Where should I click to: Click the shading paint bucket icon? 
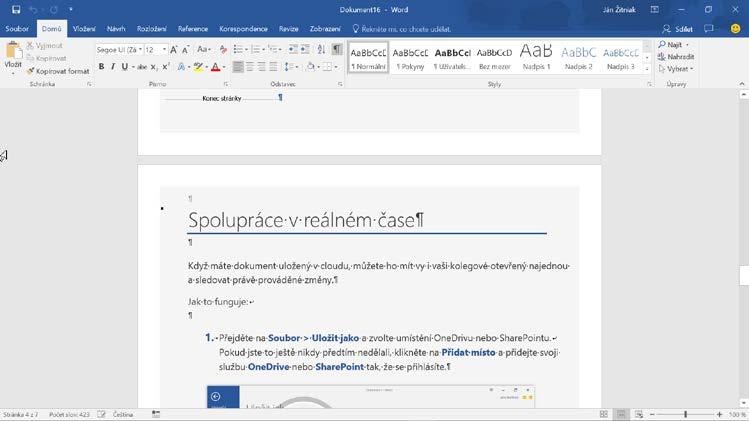[311, 67]
